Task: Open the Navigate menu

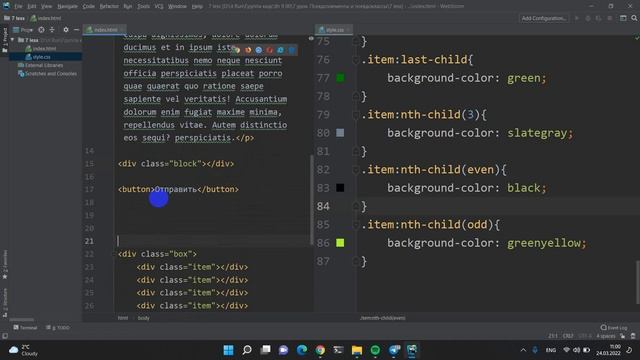Action: (x=67, y=6)
